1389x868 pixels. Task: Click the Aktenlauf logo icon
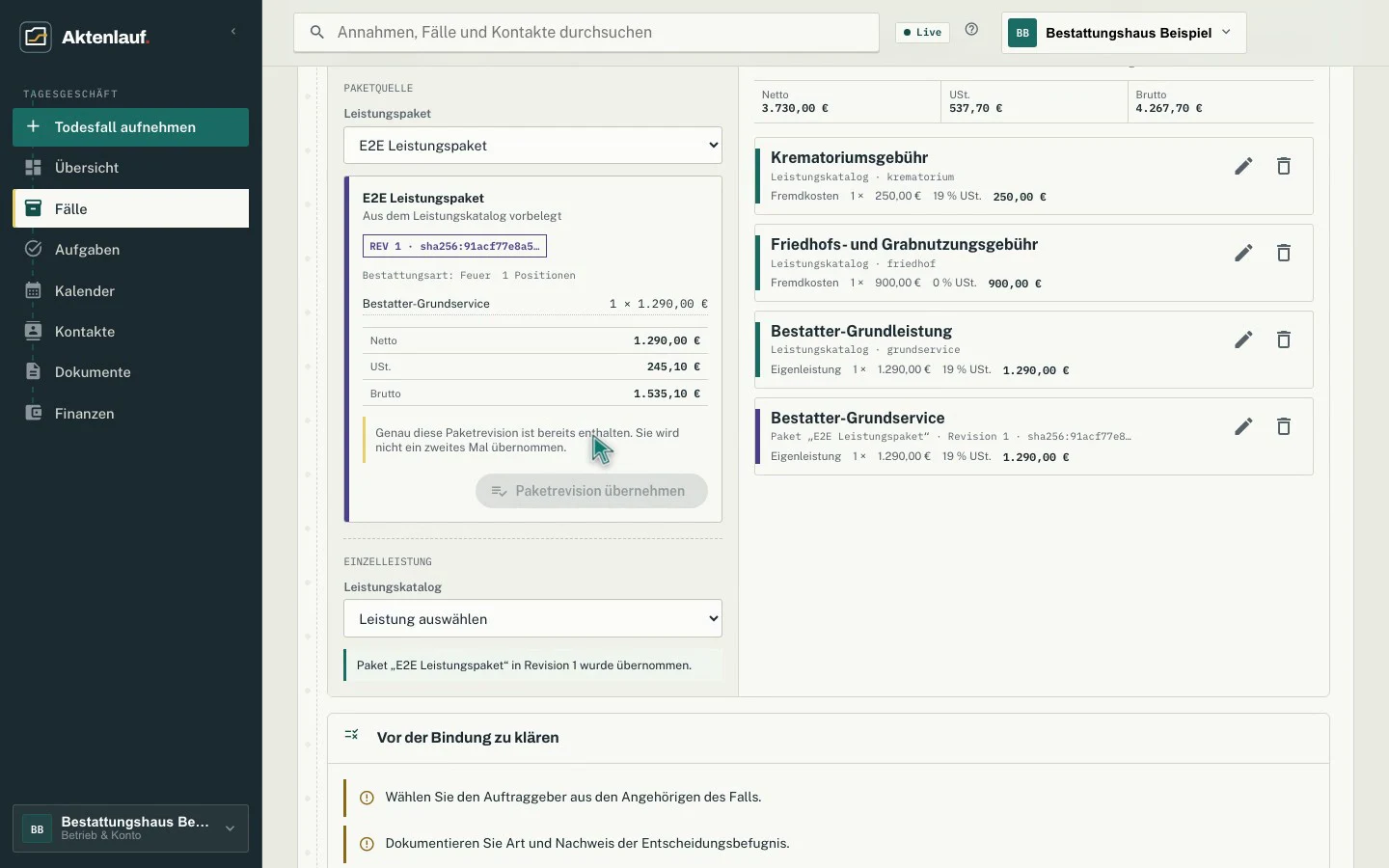tap(36, 37)
